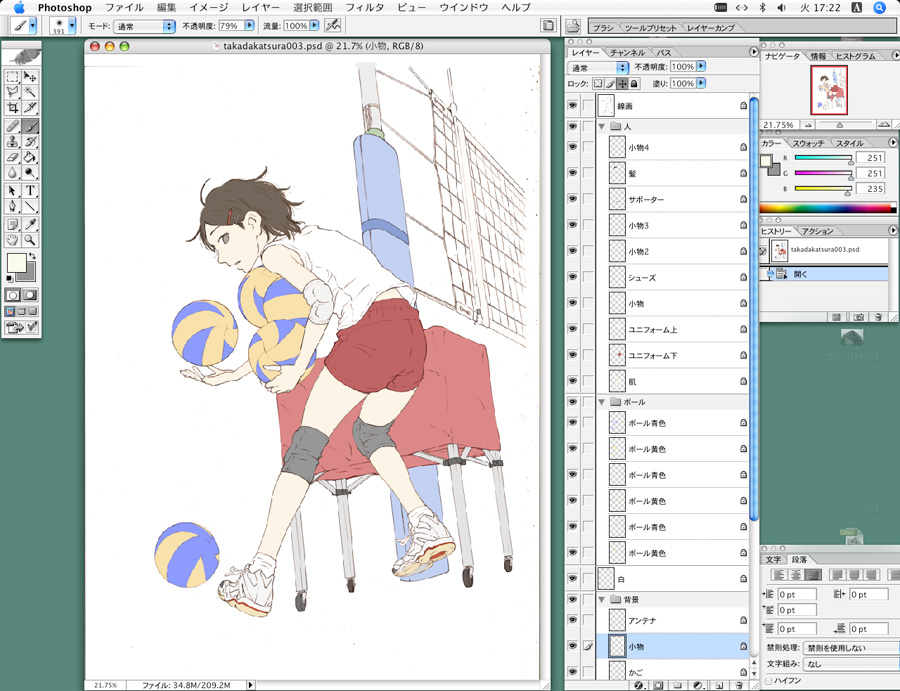
Task: Toggle the lock position button
Action: click(623, 84)
